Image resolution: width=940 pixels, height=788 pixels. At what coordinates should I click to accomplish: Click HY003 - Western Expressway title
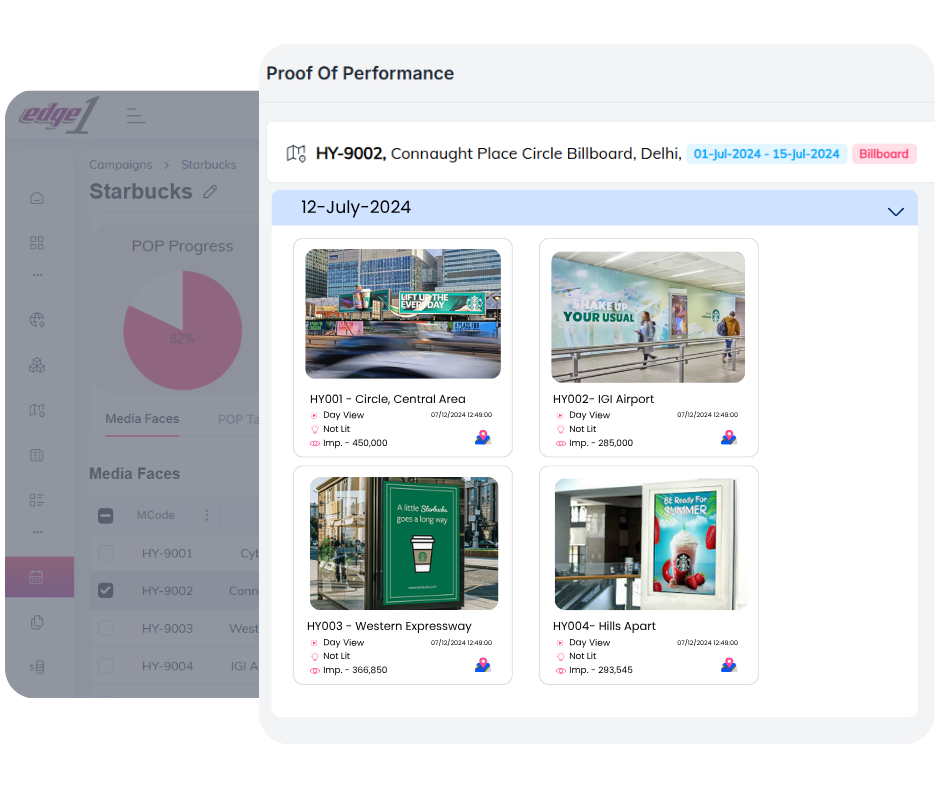tap(389, 626)
